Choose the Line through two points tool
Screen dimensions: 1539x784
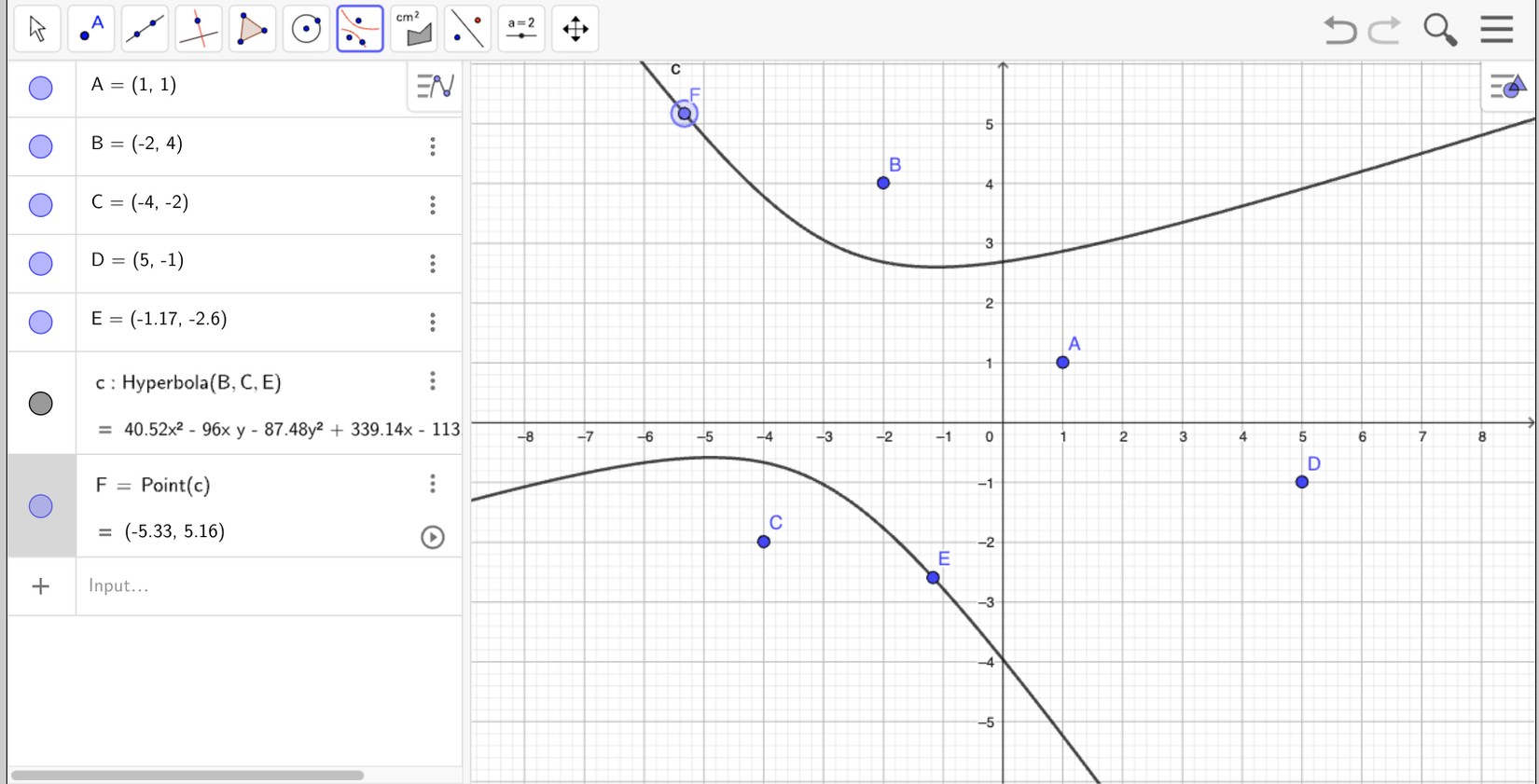click(x=145, y=29)
